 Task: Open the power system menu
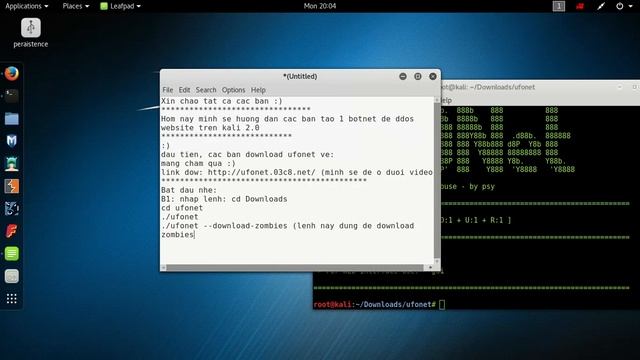point(624,6)
